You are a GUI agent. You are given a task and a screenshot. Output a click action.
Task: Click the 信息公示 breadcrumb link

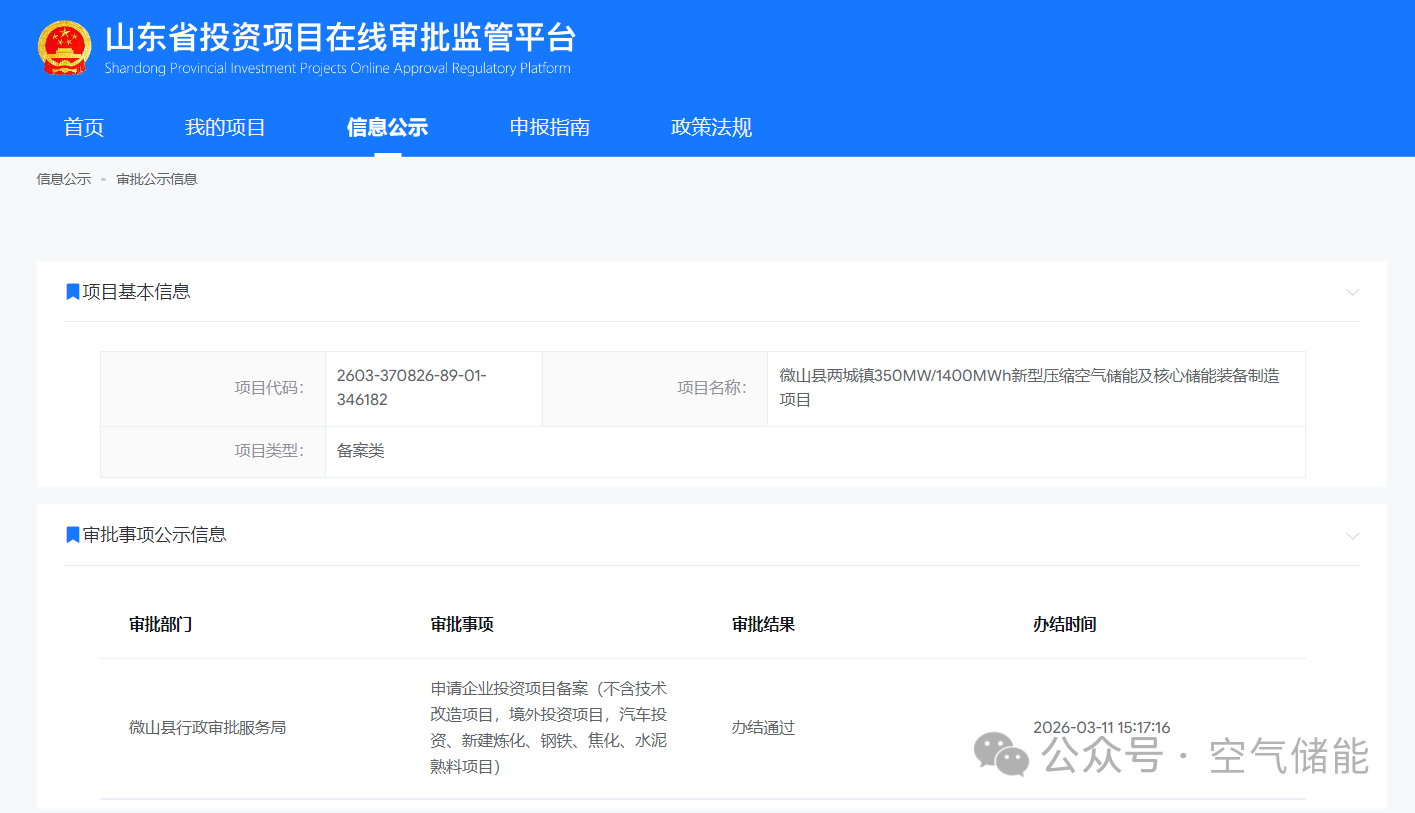(x=64, y=179)
